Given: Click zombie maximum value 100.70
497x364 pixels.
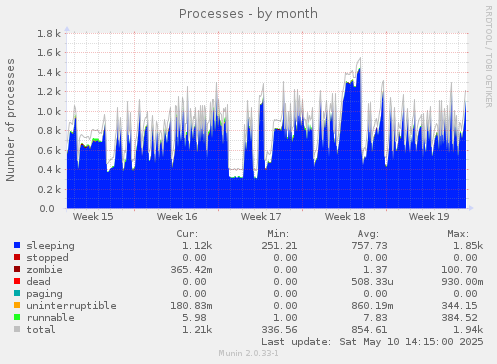Looking at the screenshot, I should [460, 270].
